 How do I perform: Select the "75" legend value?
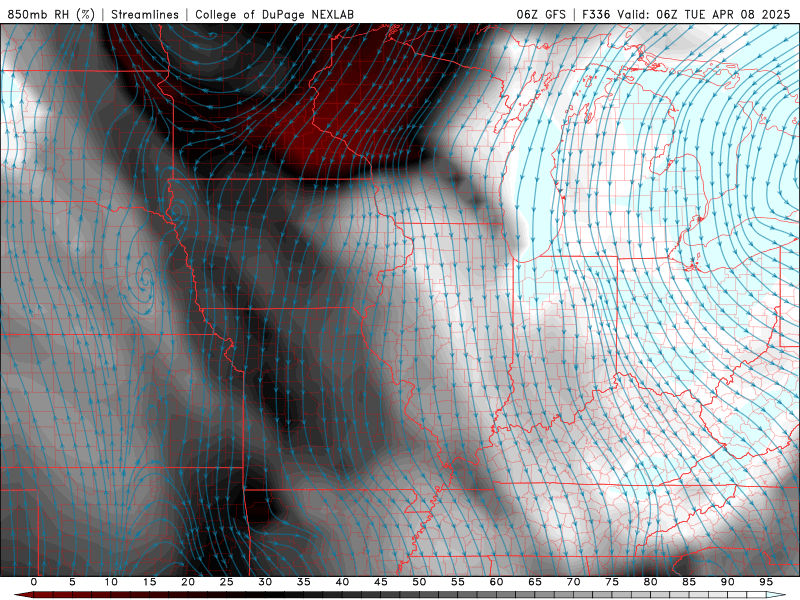[612, 582]
